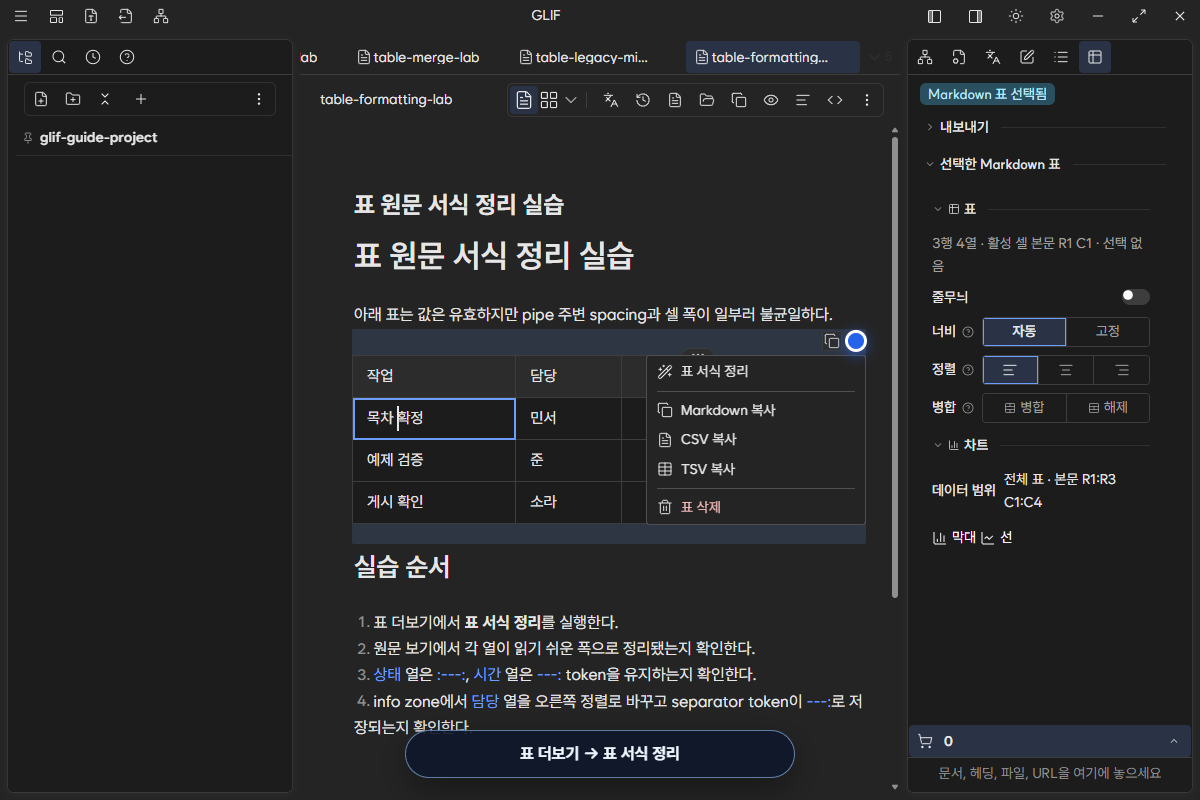Click the file export icon in title bar
Image resolution: width=1200 pixels, height=800 pixels.
(x=91, y=16)
